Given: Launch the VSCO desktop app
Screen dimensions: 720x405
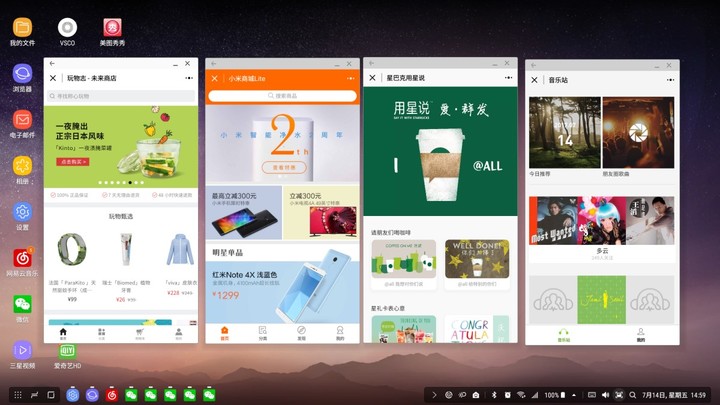Looking at the screenshot, I should (x=67, y=28).
